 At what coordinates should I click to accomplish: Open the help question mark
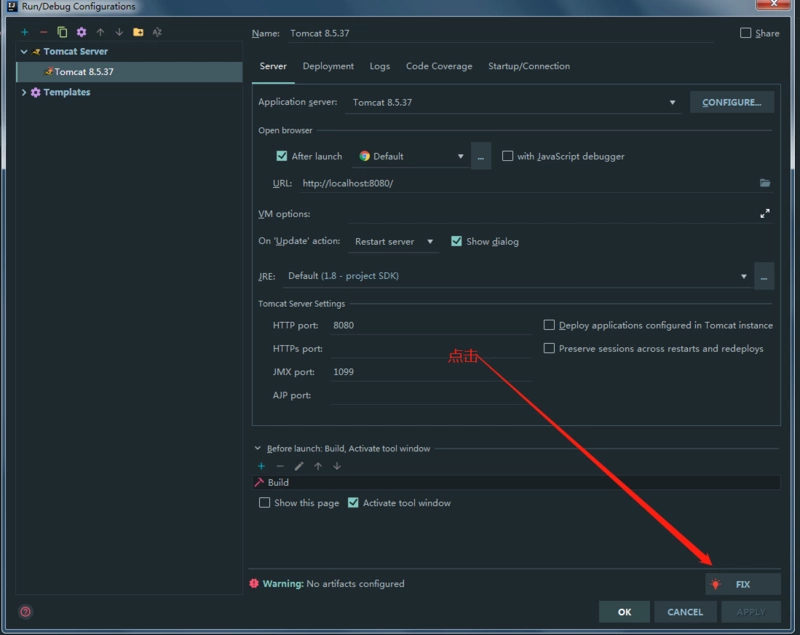(25, 611)
